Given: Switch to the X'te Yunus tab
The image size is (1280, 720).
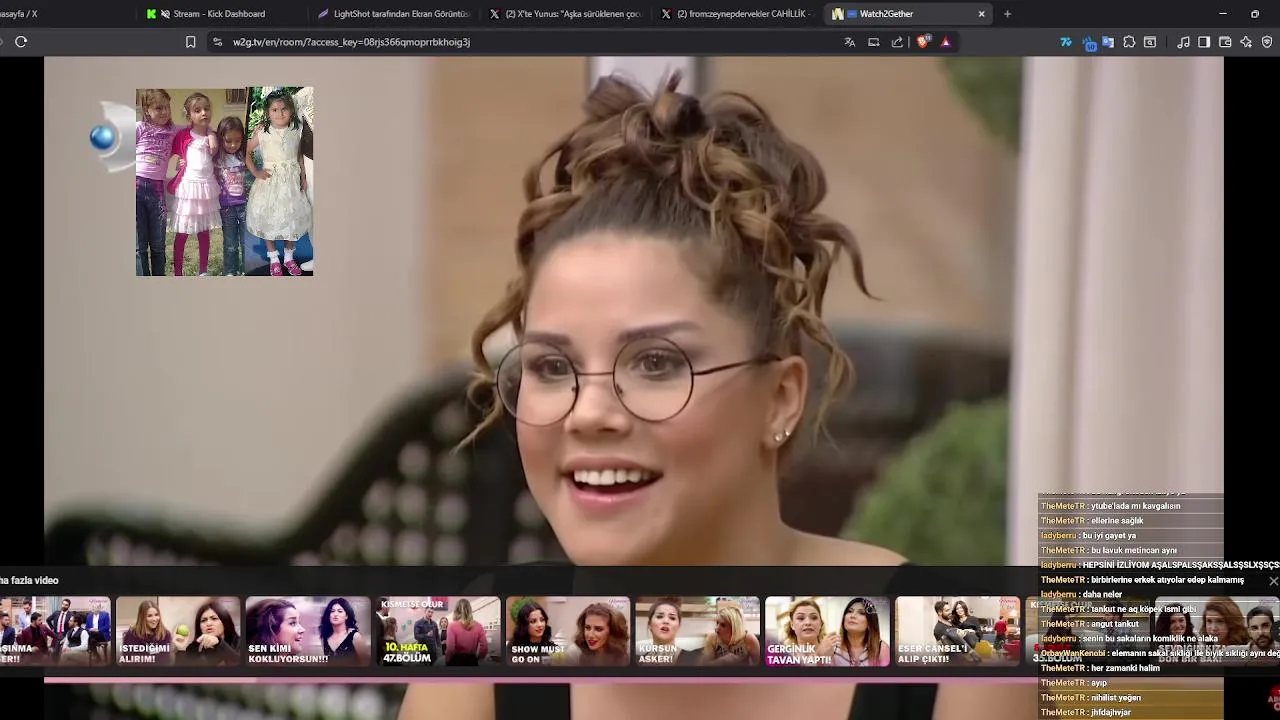Looking at the screenshot, I should (x=565, y=14).
